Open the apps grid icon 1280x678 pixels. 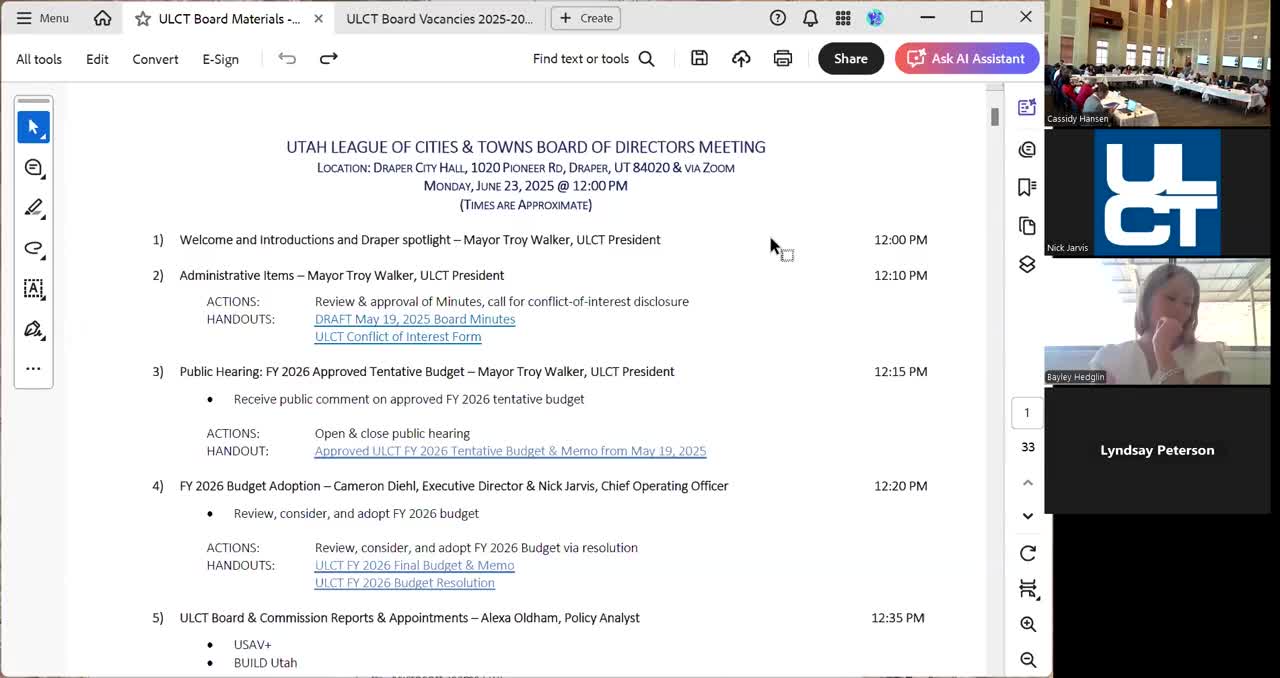[x=843, y=18]
